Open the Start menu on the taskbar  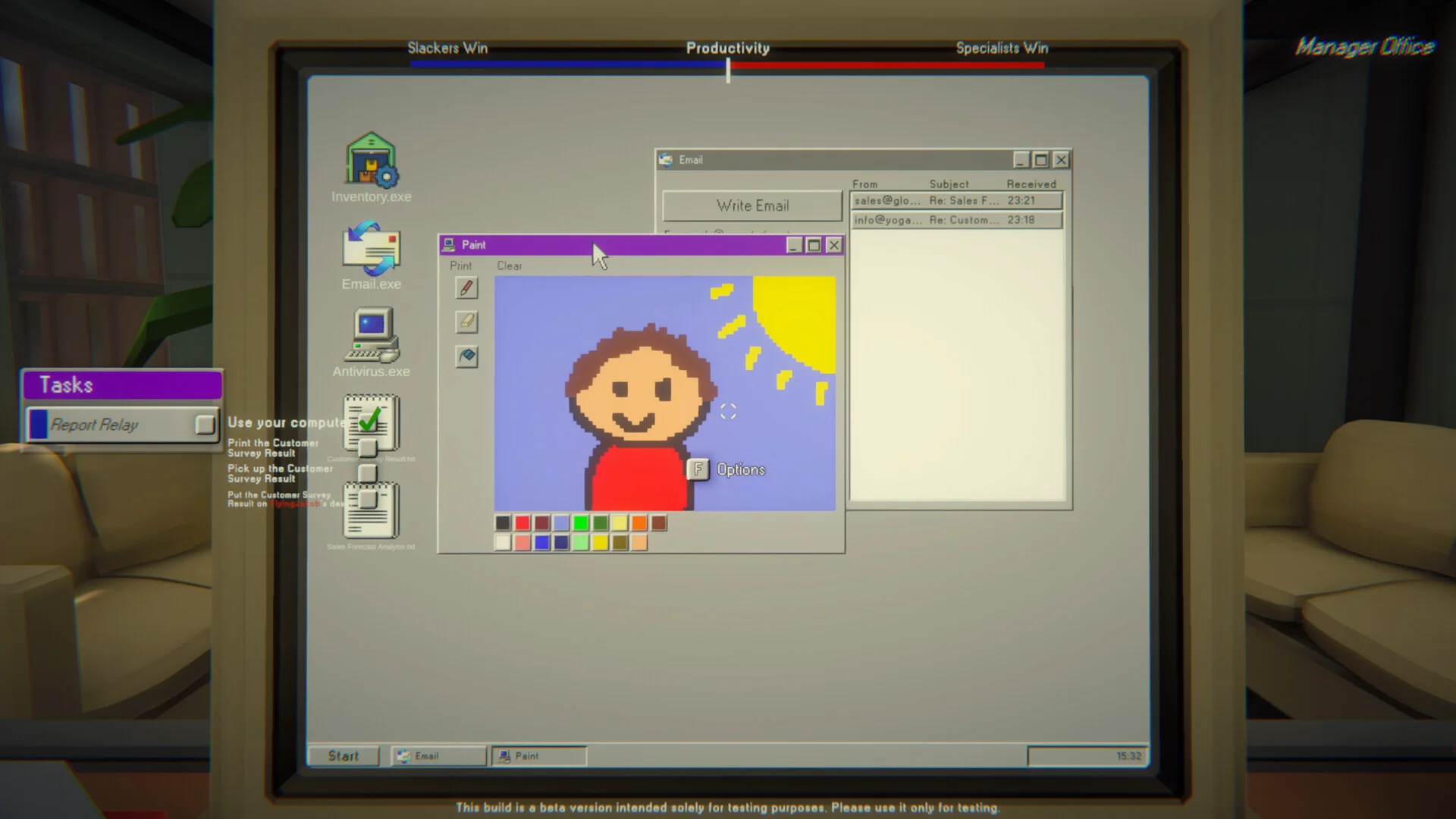[x=343, y=755]
